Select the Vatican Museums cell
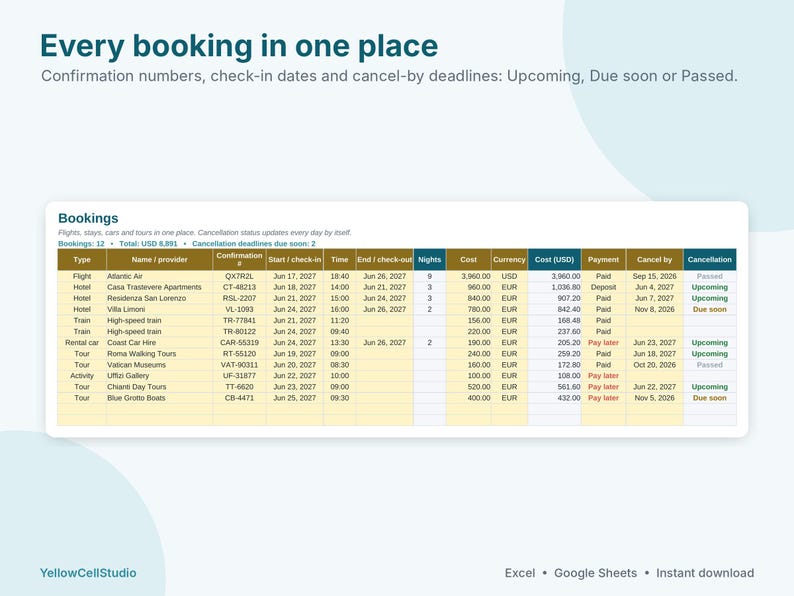 pos(160,365)
